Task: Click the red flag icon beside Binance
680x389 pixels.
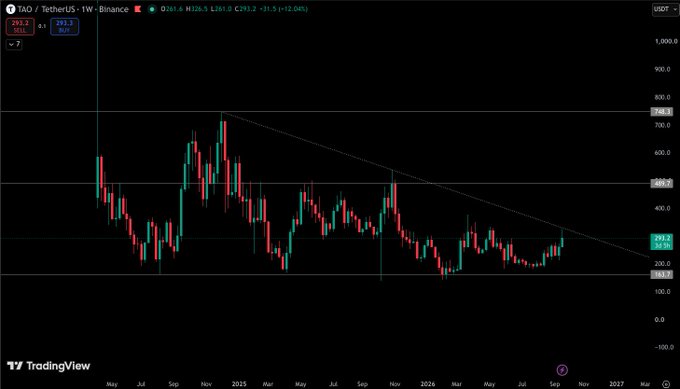Action: (x=137, y=9)
